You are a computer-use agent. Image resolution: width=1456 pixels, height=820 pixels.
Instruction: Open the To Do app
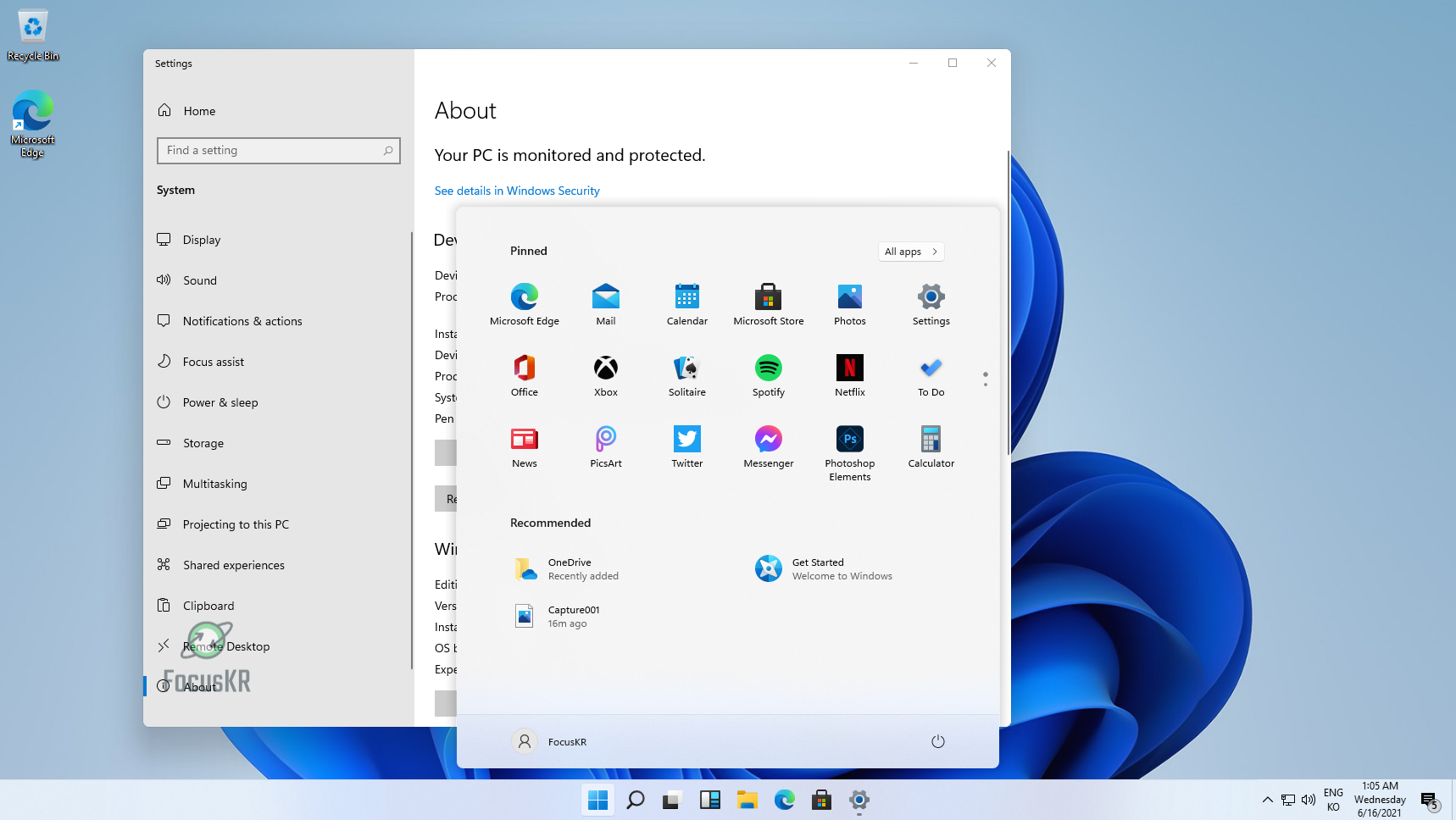(x=931, y=376)
